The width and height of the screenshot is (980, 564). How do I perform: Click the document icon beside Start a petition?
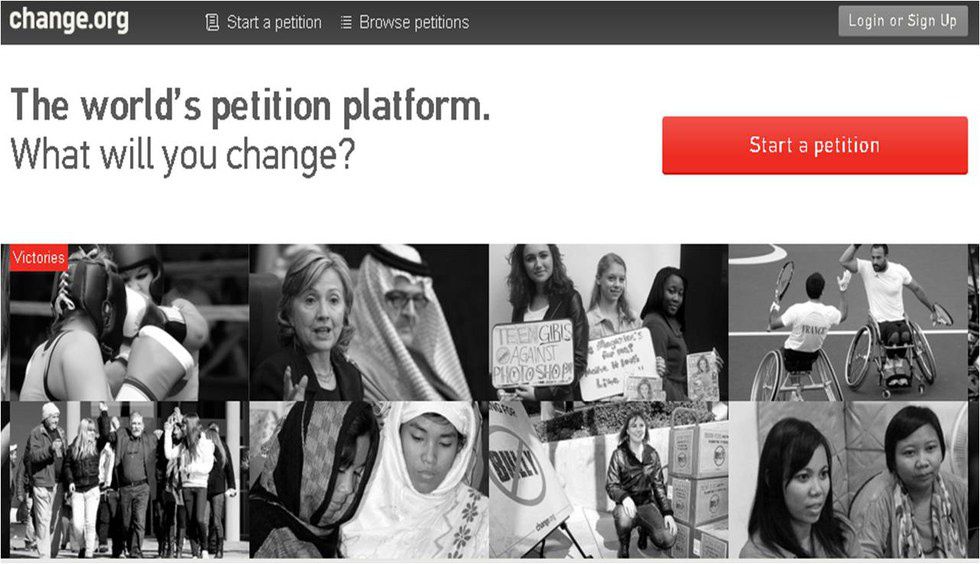pos(212,23)
